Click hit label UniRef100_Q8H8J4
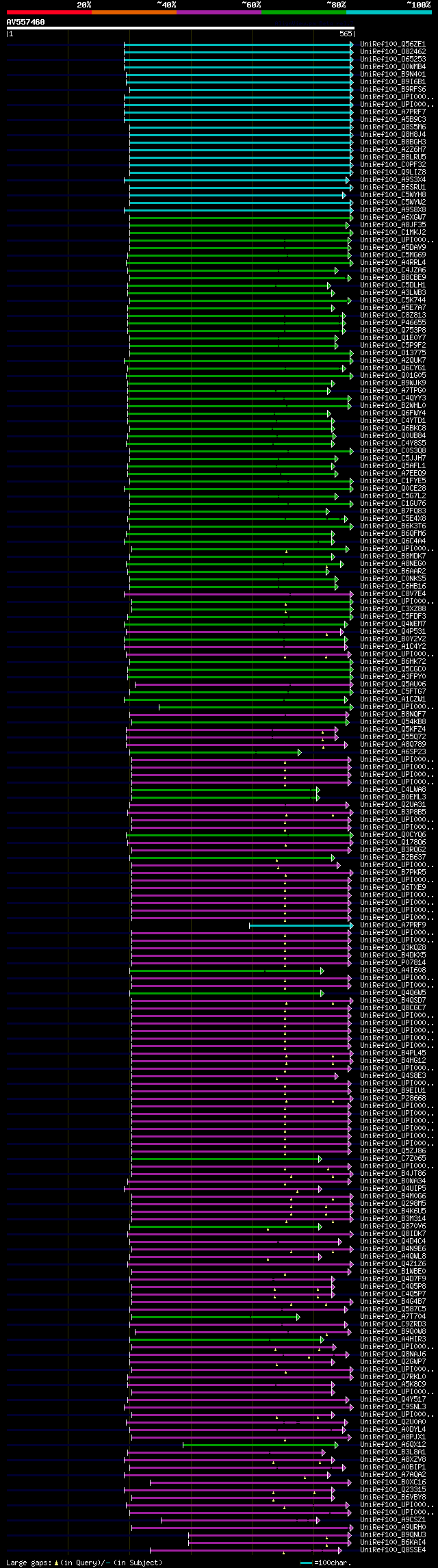 [x=393, y=134]
